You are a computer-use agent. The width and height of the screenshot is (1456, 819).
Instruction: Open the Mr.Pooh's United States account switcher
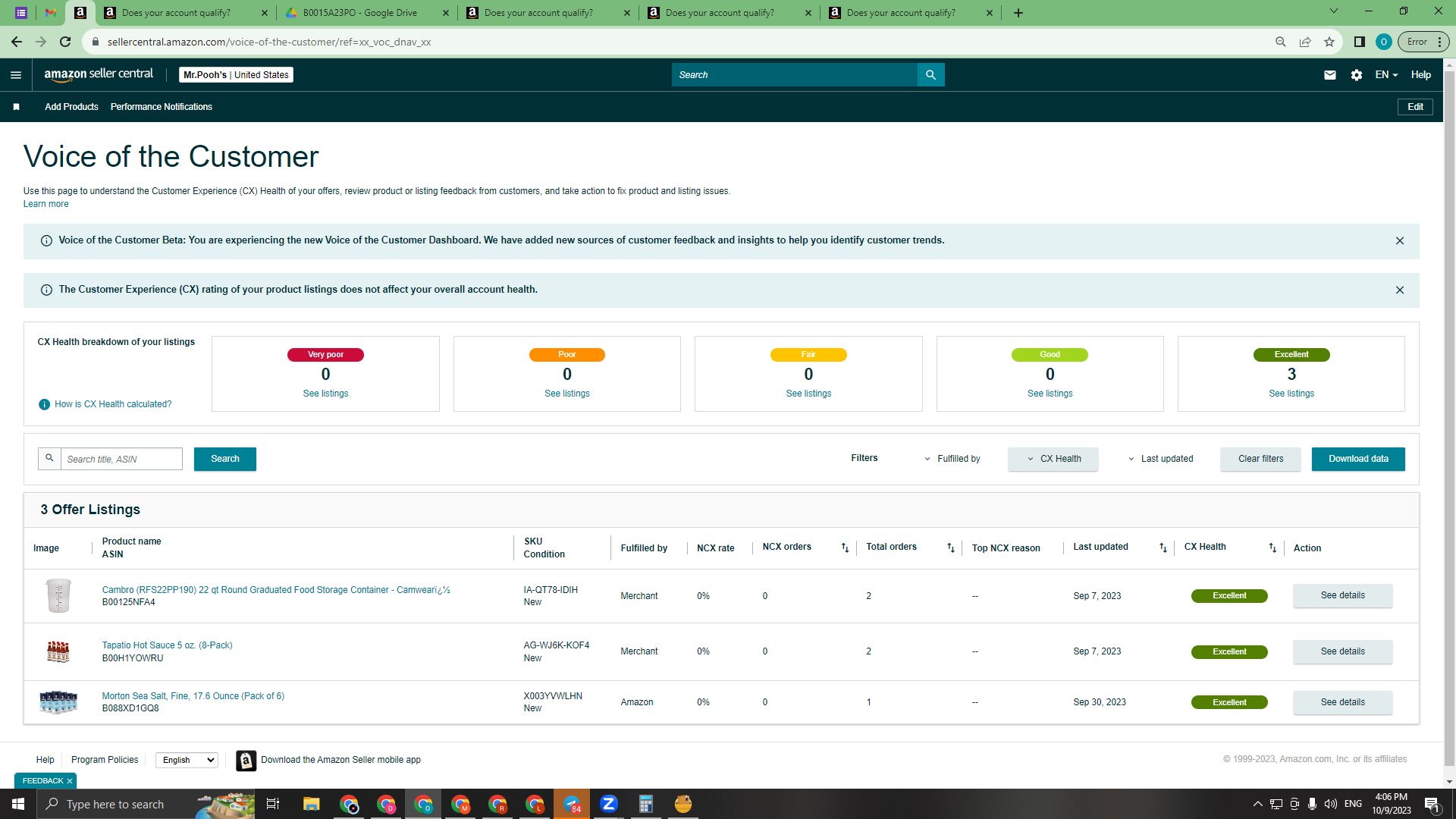point(236,75)
